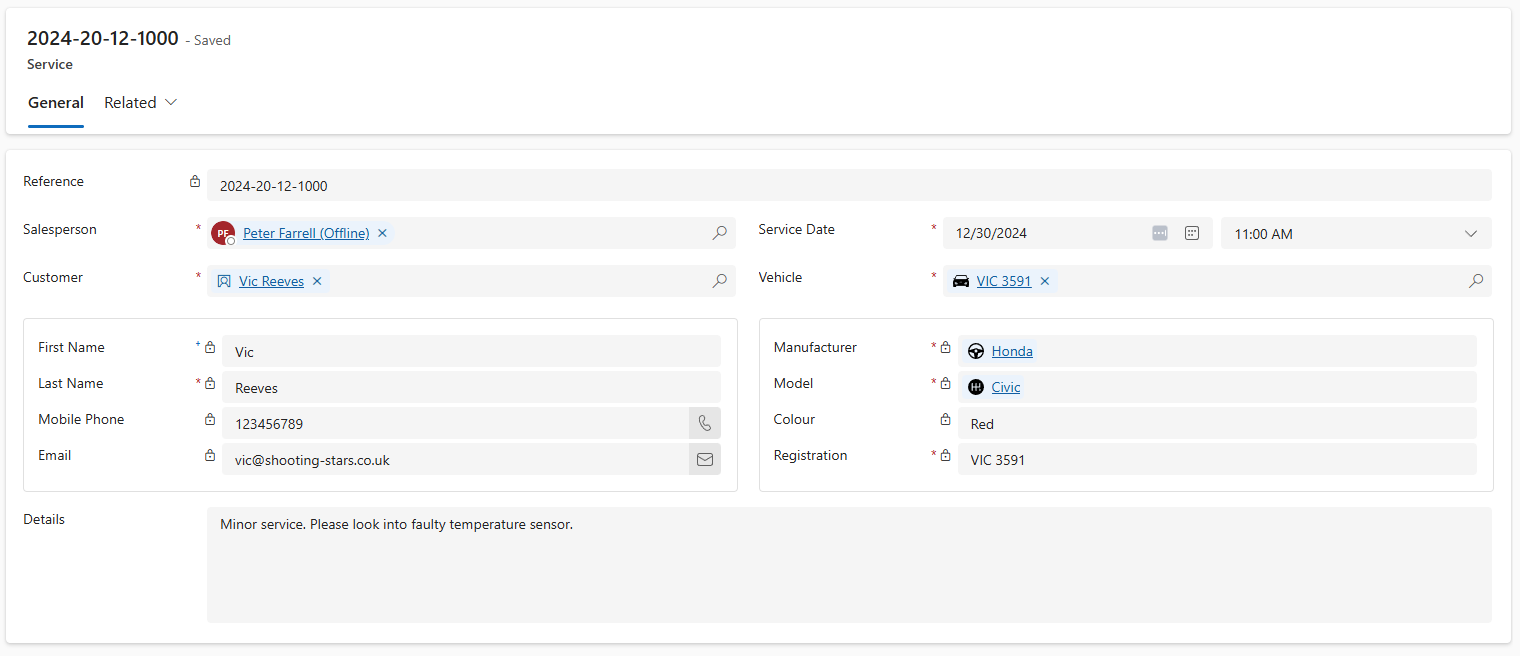The width and height of the screenshot is (1520, 656).
Task: Open the Customer lookup search magnifier
Action: click(719, 281)
